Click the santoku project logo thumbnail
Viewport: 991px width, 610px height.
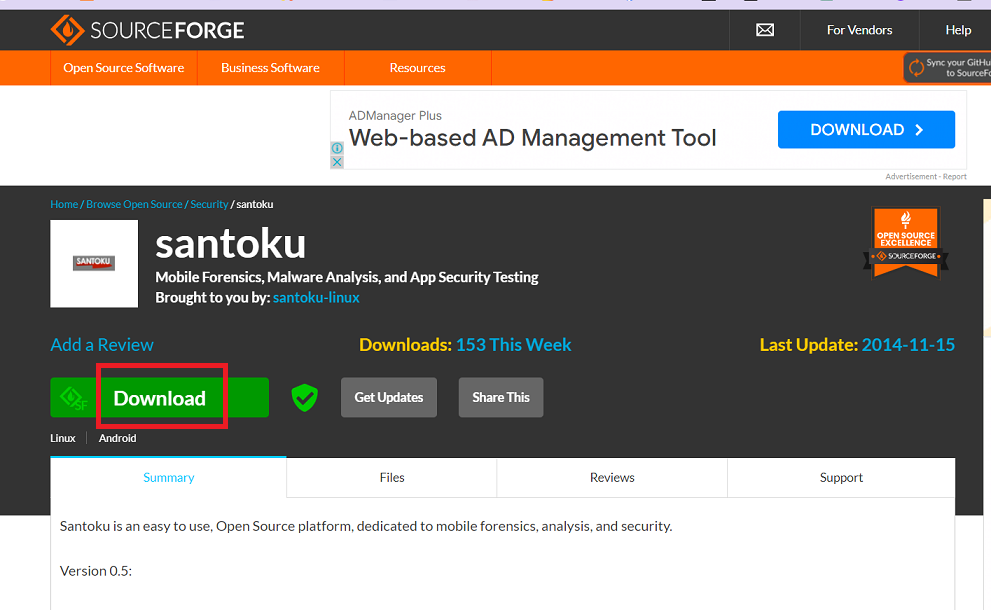point(94,264)
